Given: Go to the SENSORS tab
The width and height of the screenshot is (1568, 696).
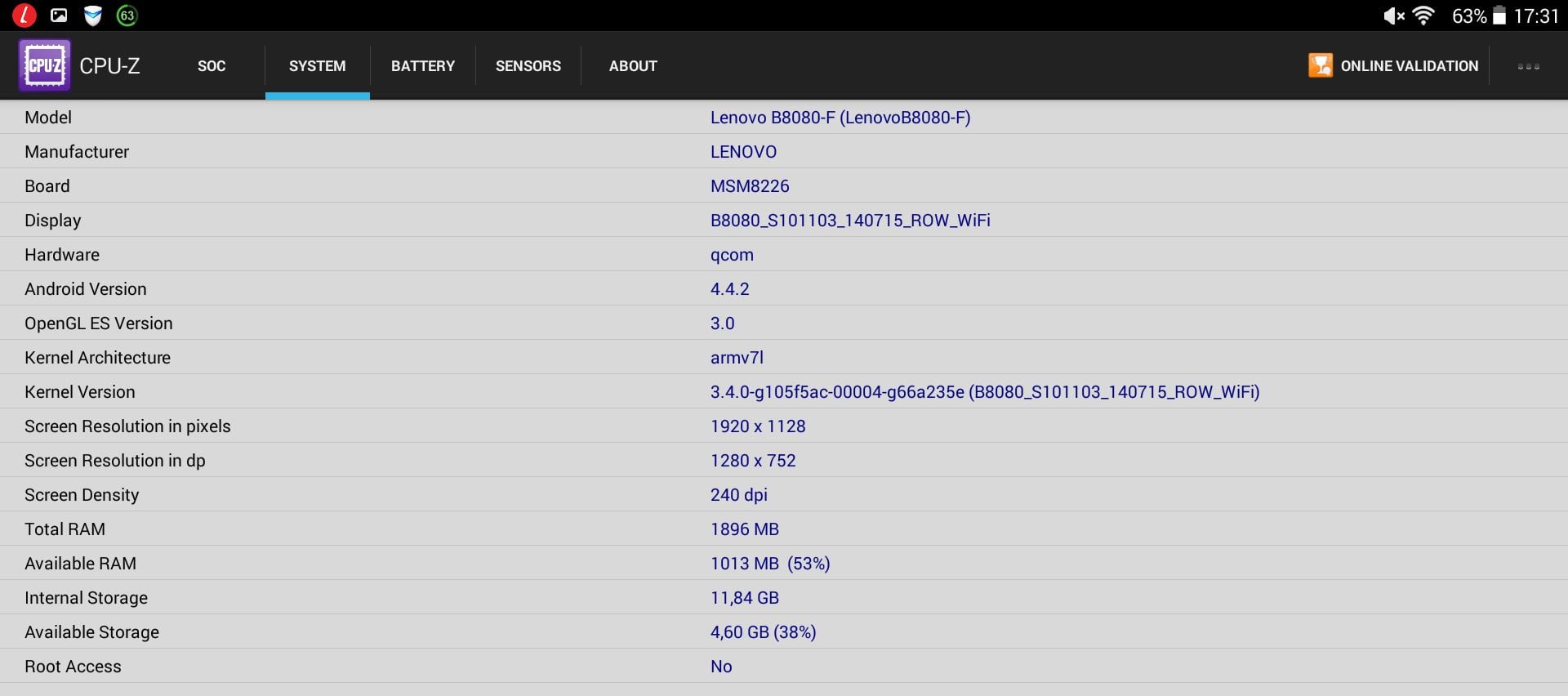Looking at the screenshot, I should [x=528, y=66].
